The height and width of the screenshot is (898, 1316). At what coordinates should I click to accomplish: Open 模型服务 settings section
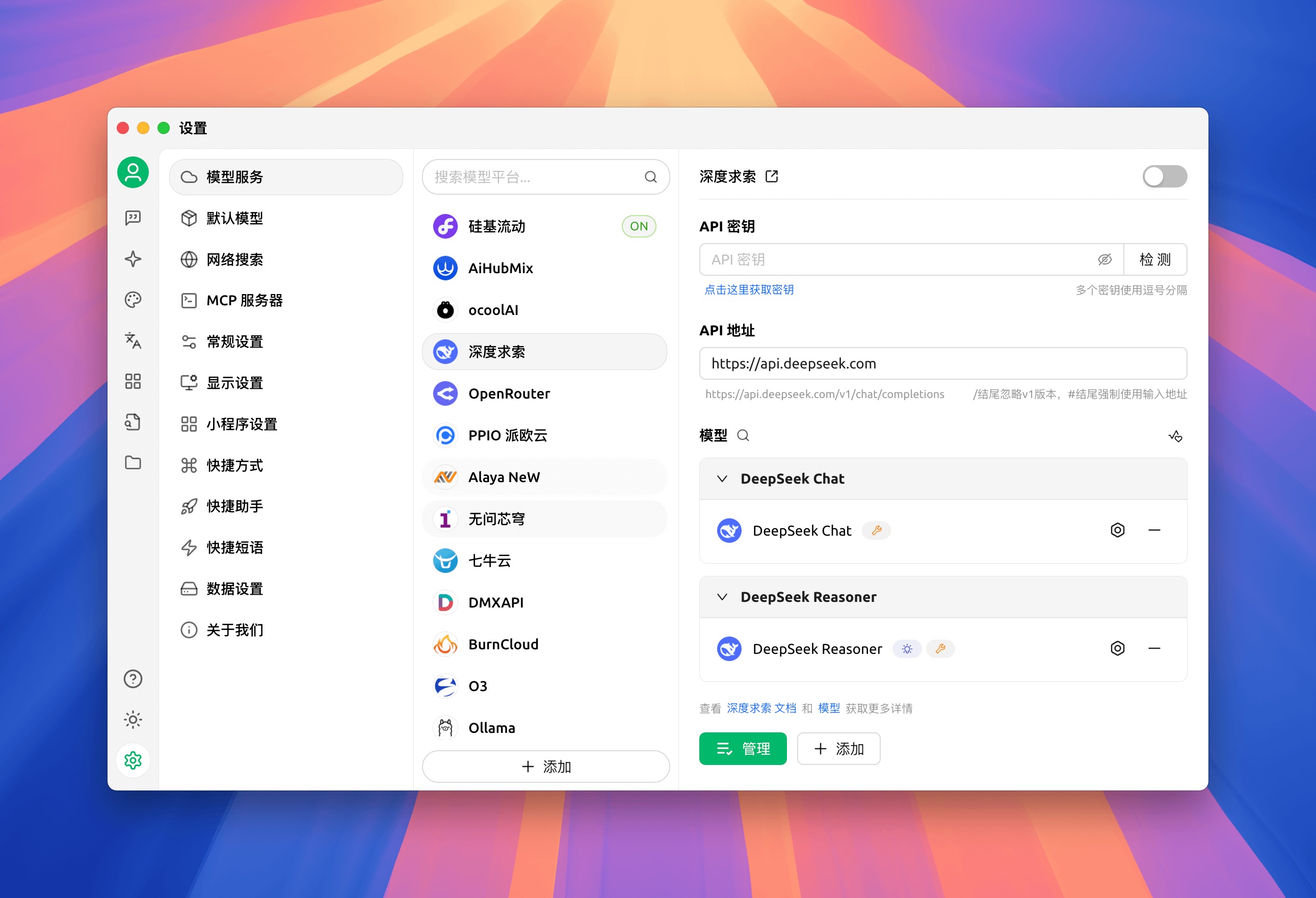(x=286, y=177)
